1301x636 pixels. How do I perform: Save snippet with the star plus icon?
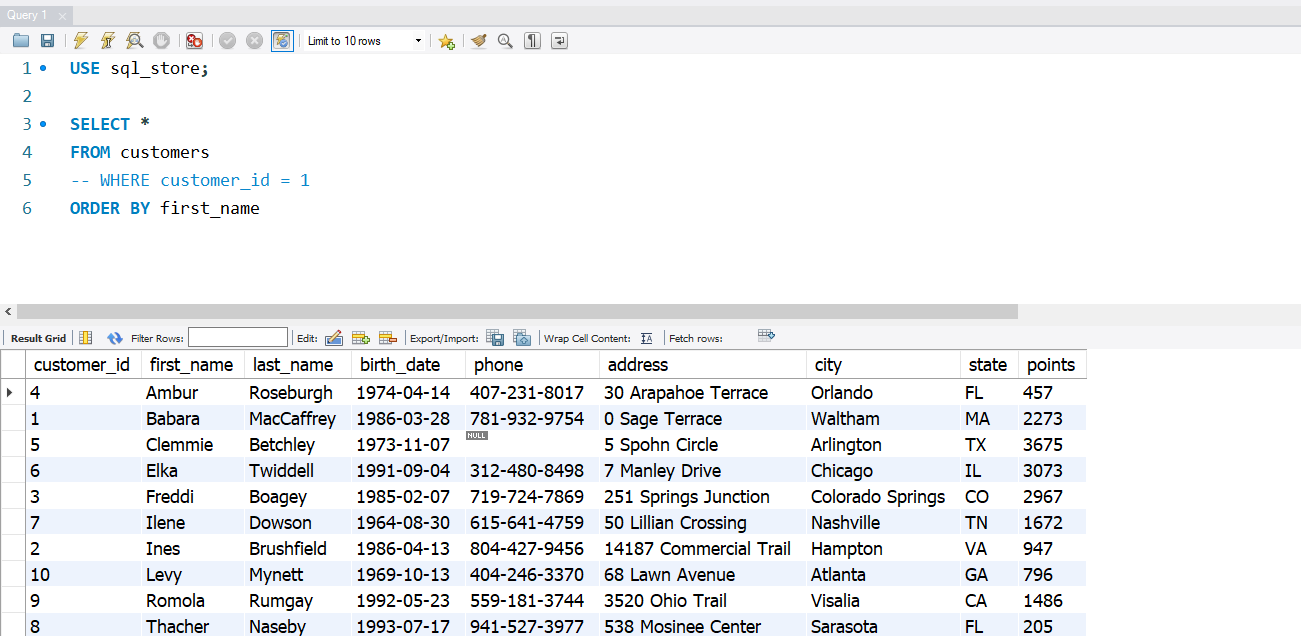tap(446, 41)
